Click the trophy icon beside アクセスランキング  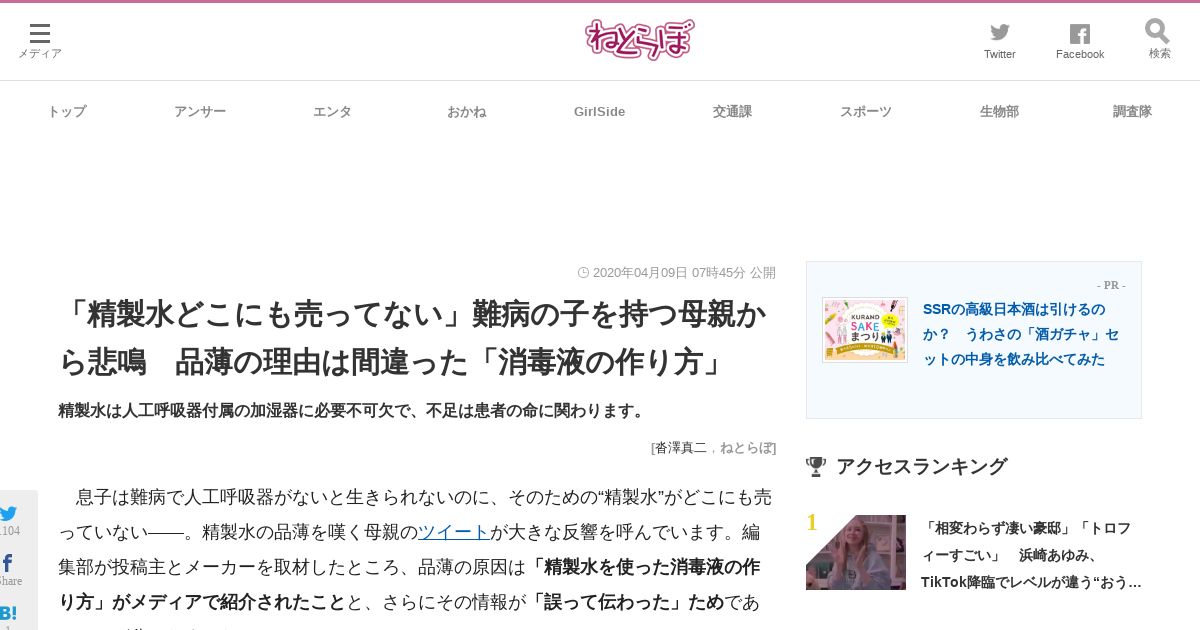tap(816, 466)
